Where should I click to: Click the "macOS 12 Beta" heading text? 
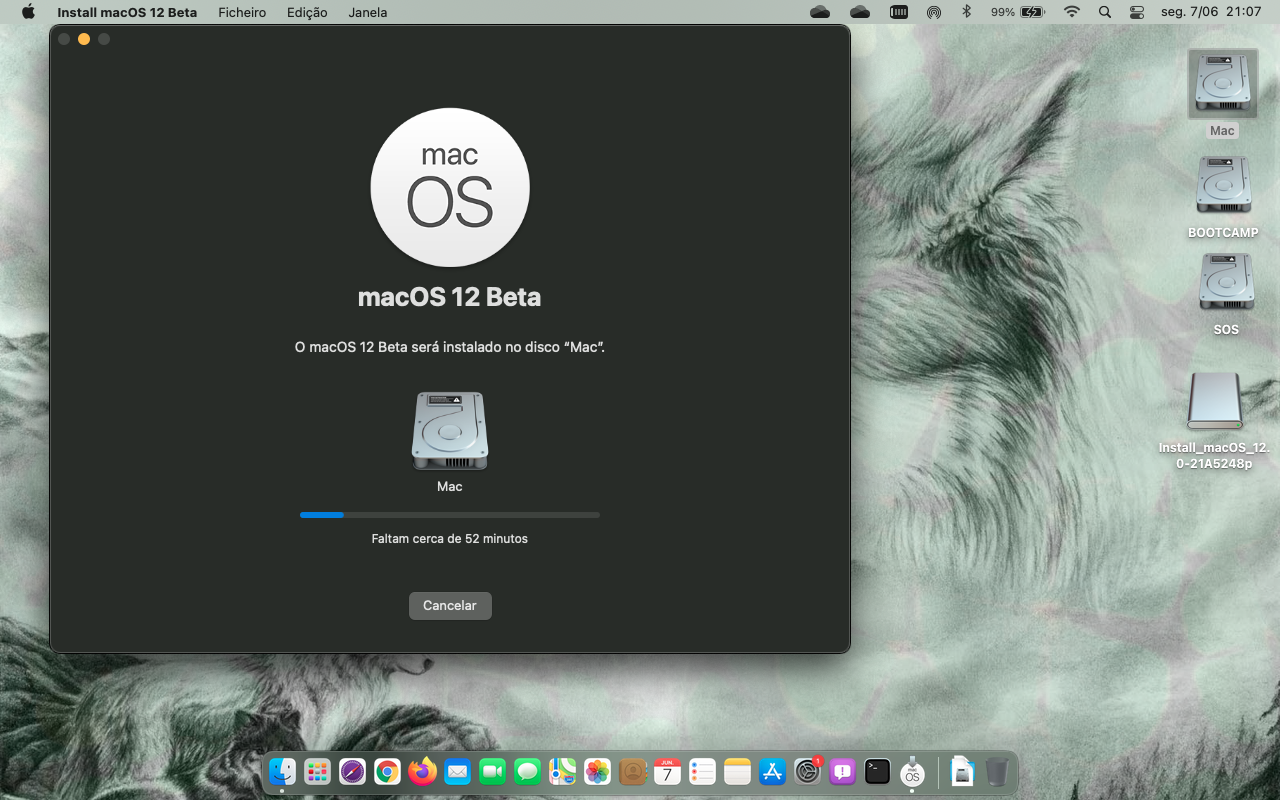pyautogui.click(x=450, y=297)
